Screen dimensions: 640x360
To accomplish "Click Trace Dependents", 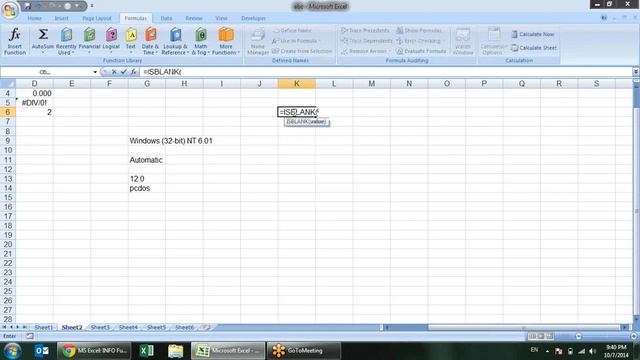I will tap(367, 41).
